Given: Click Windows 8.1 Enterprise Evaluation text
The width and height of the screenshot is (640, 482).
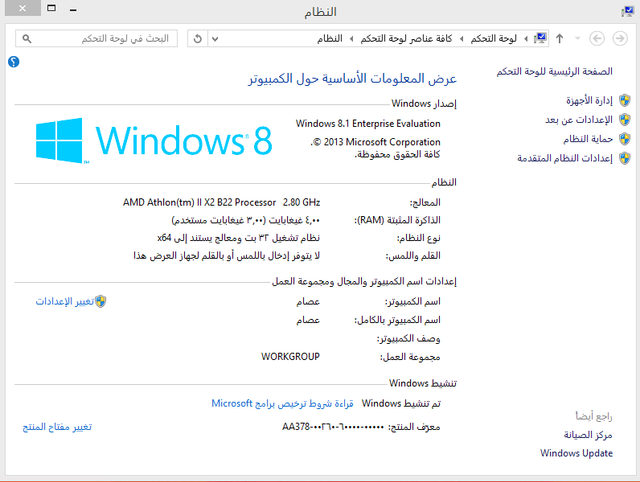Looking at the screenshot, I should click(368, 123).
